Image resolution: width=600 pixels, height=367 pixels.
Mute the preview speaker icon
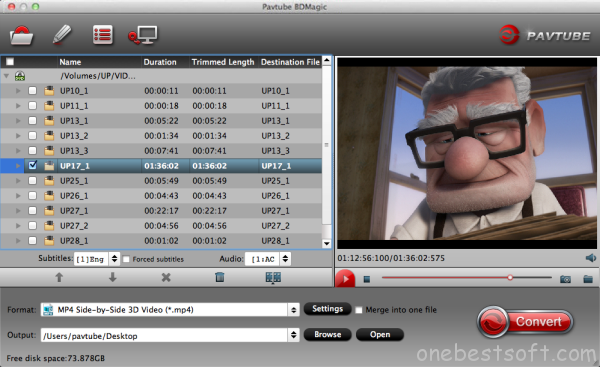point(591,258)
